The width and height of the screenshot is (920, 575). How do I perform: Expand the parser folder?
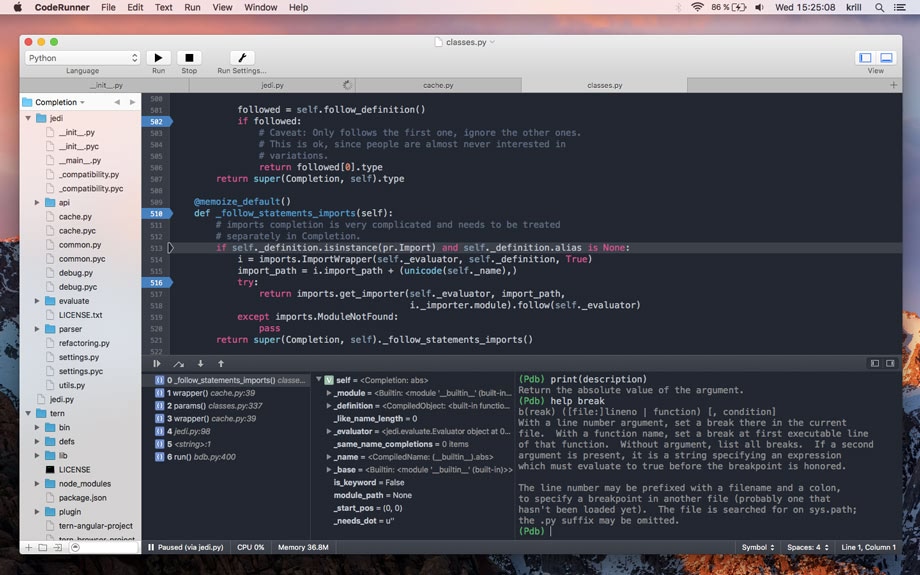pos(37,329)
